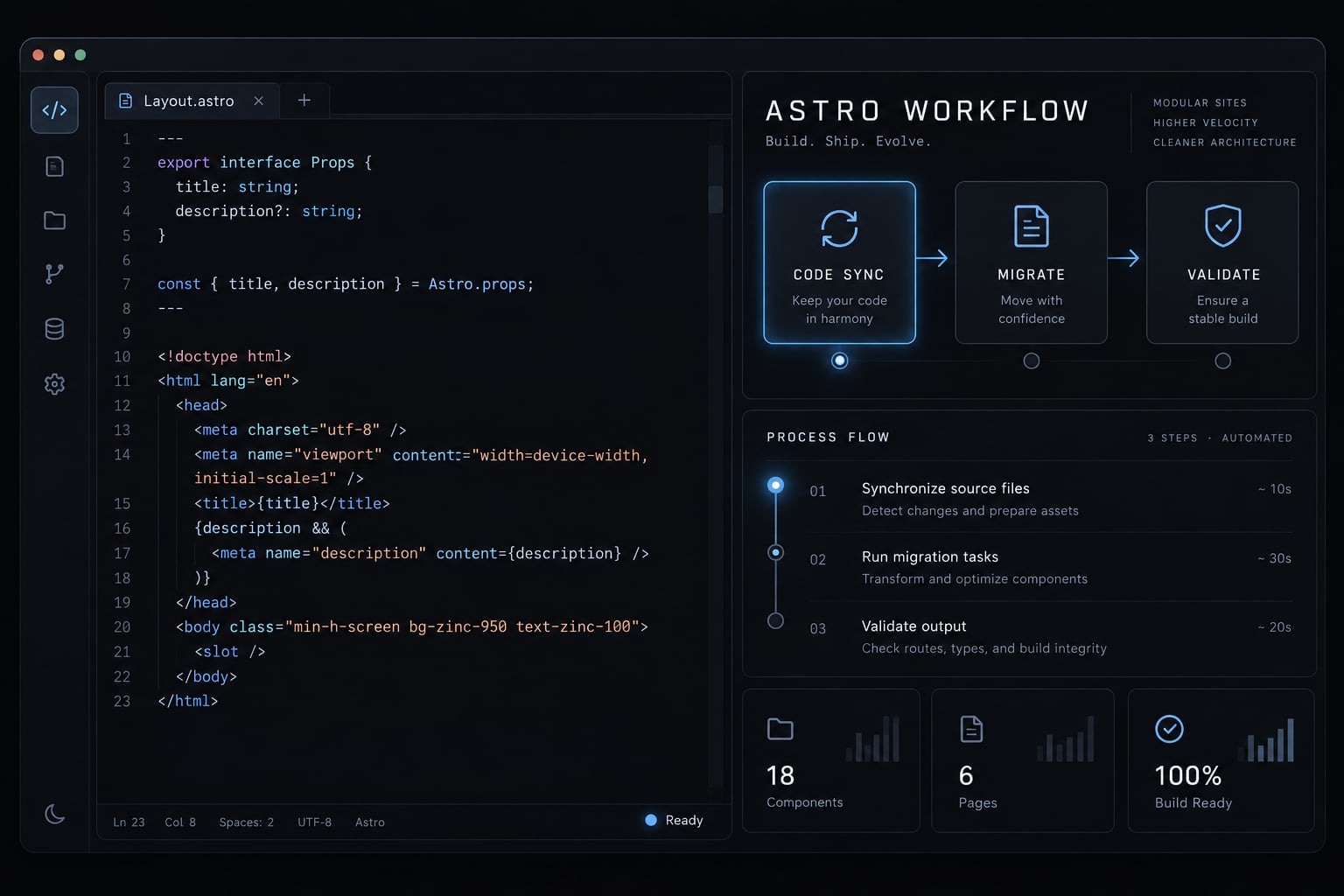The width and height of the screenshot is (1344, 896).
Task: Open the 18 Components stat card
Action: point(831,760)
